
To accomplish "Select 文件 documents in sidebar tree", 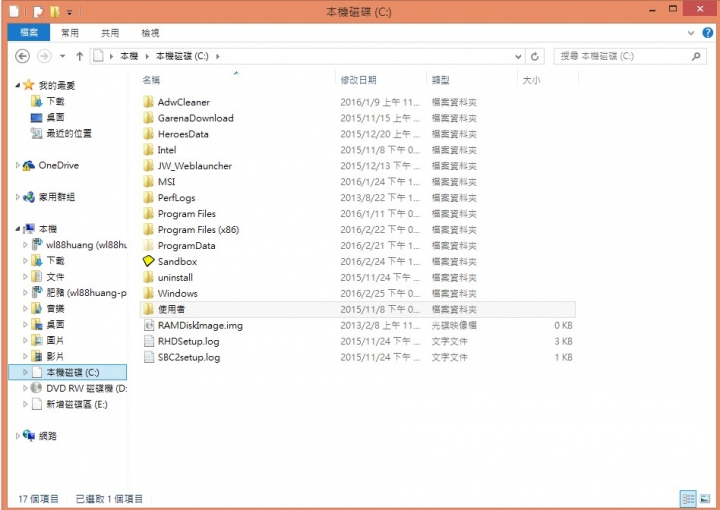I will [56, 276].
